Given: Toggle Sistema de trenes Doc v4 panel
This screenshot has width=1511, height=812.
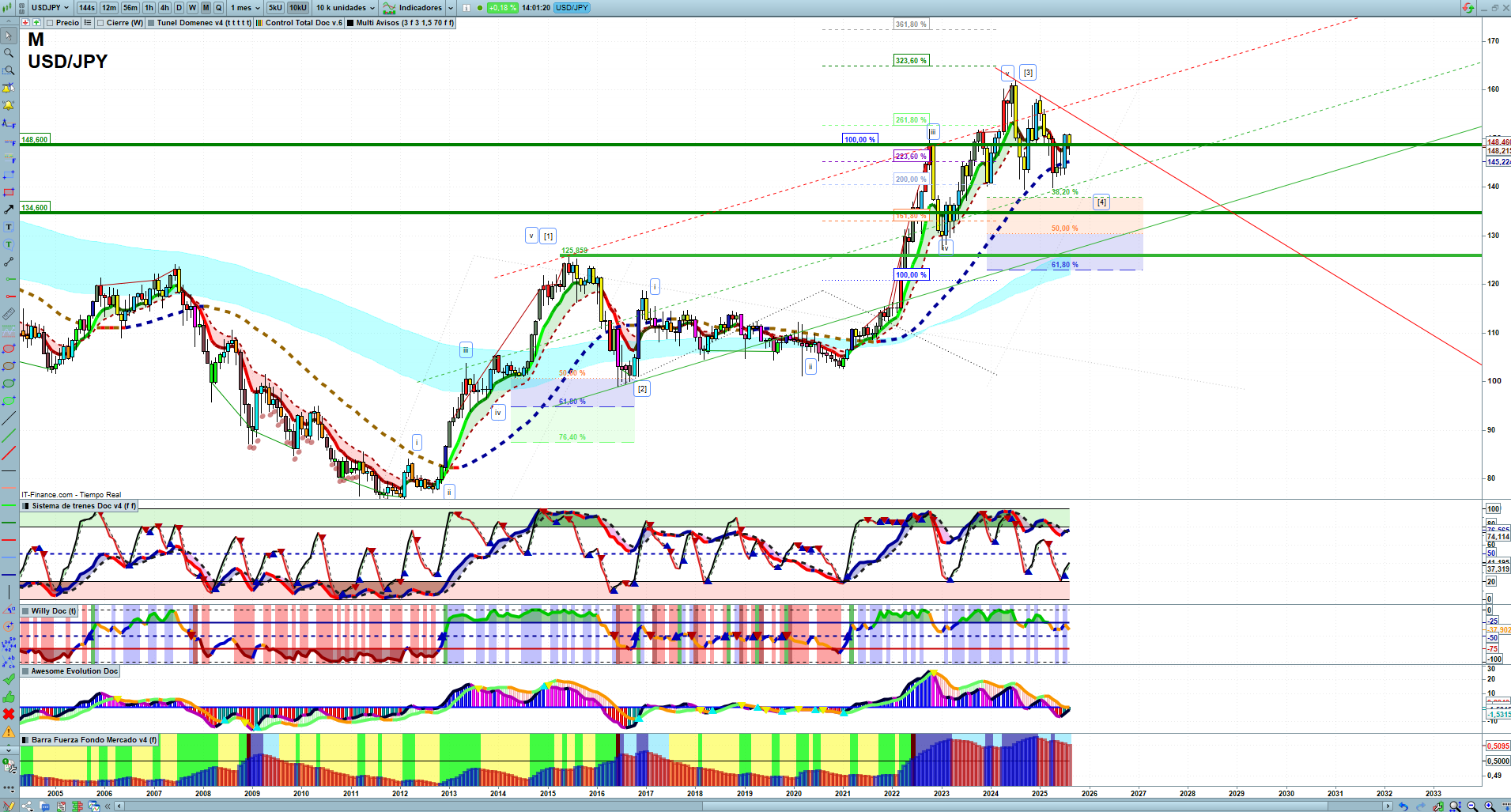Looking at the screenshot, I should click(x=25, y=506).
